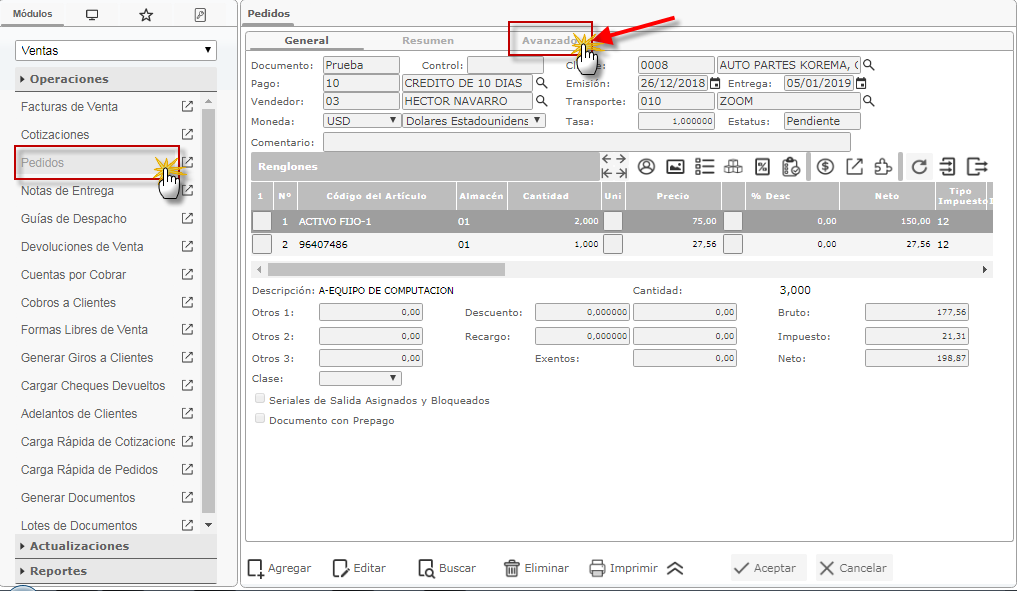Viewport: 1017px width, 611px height.
Task: Check the Documento con Prepago checkbox
Action: click(x=260, y=419)
